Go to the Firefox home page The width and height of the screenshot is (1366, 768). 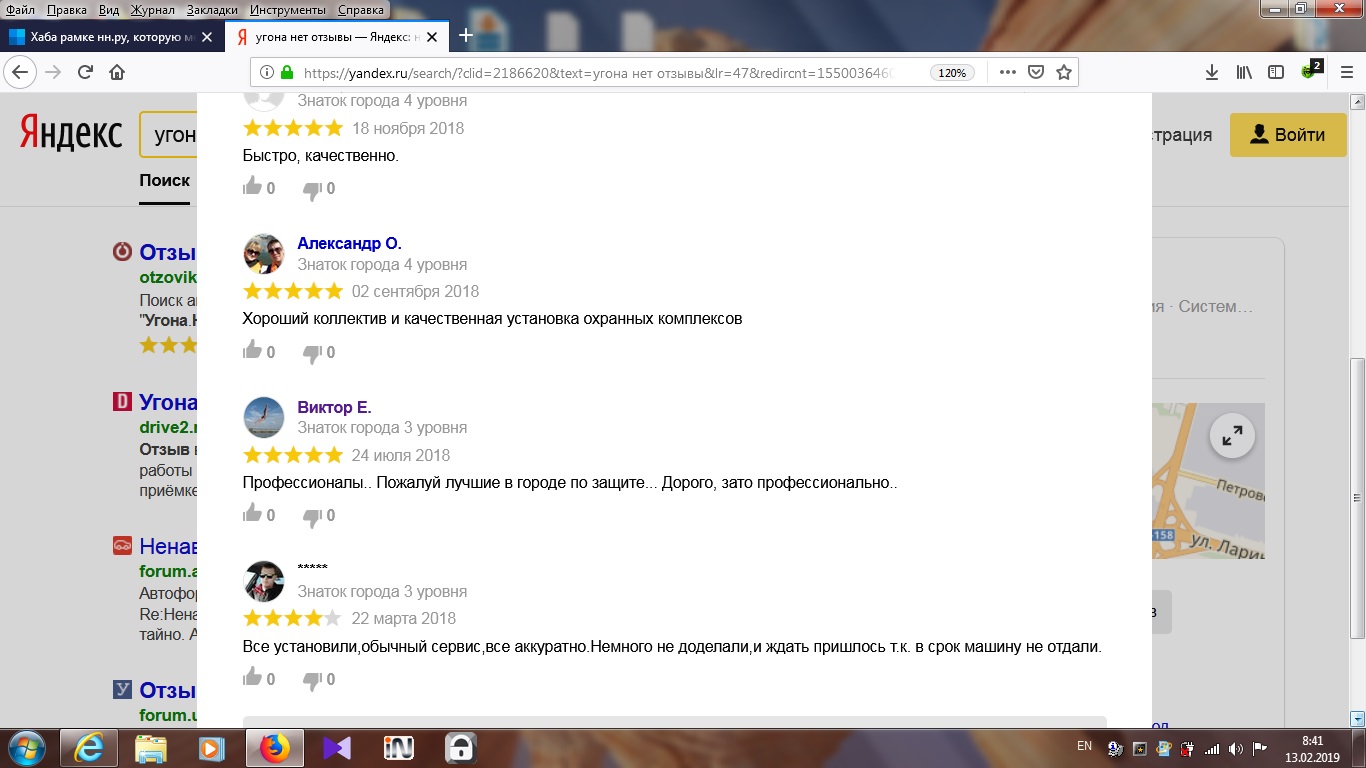tap(117, 72)
